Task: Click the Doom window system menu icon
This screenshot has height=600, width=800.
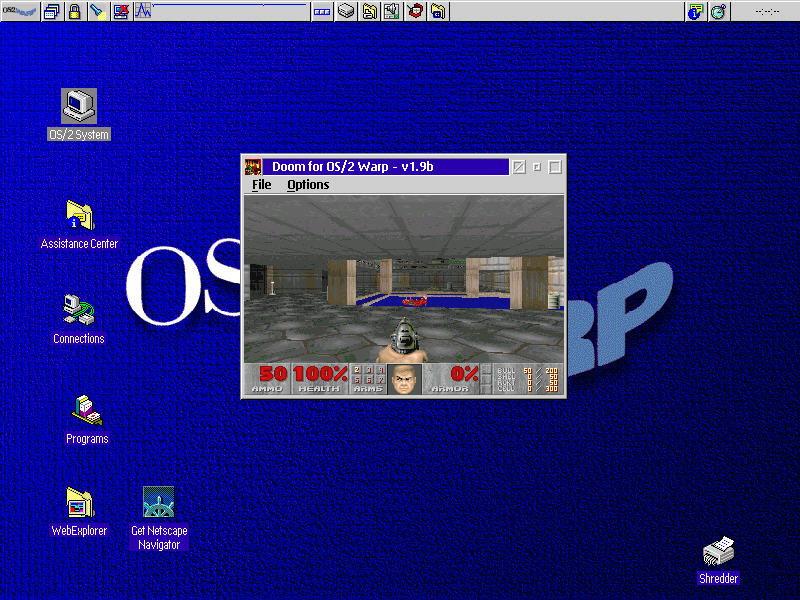Action: coord(253,167)
